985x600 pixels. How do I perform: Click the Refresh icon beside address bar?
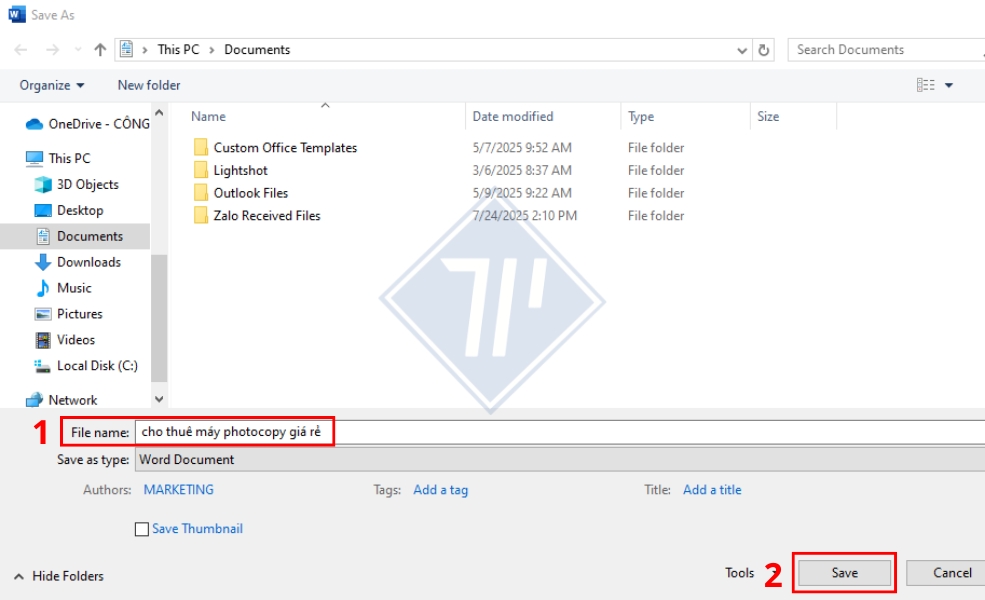[765, 50]
